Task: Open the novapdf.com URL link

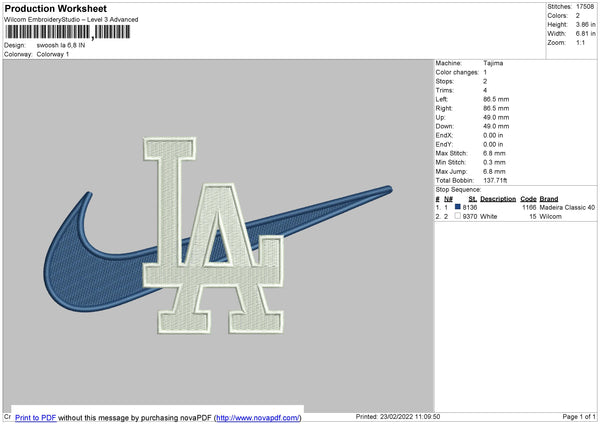Action: point(258,417)
